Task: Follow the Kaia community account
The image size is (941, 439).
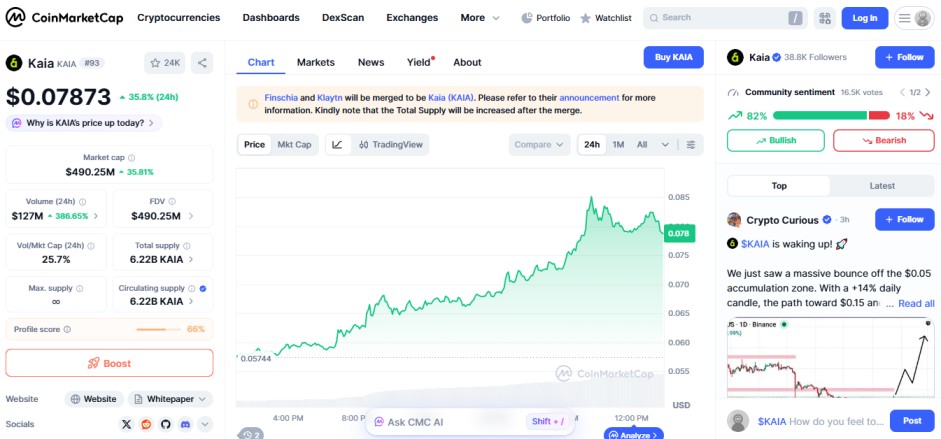Action: pyautogui.click(x=905, y=58)
